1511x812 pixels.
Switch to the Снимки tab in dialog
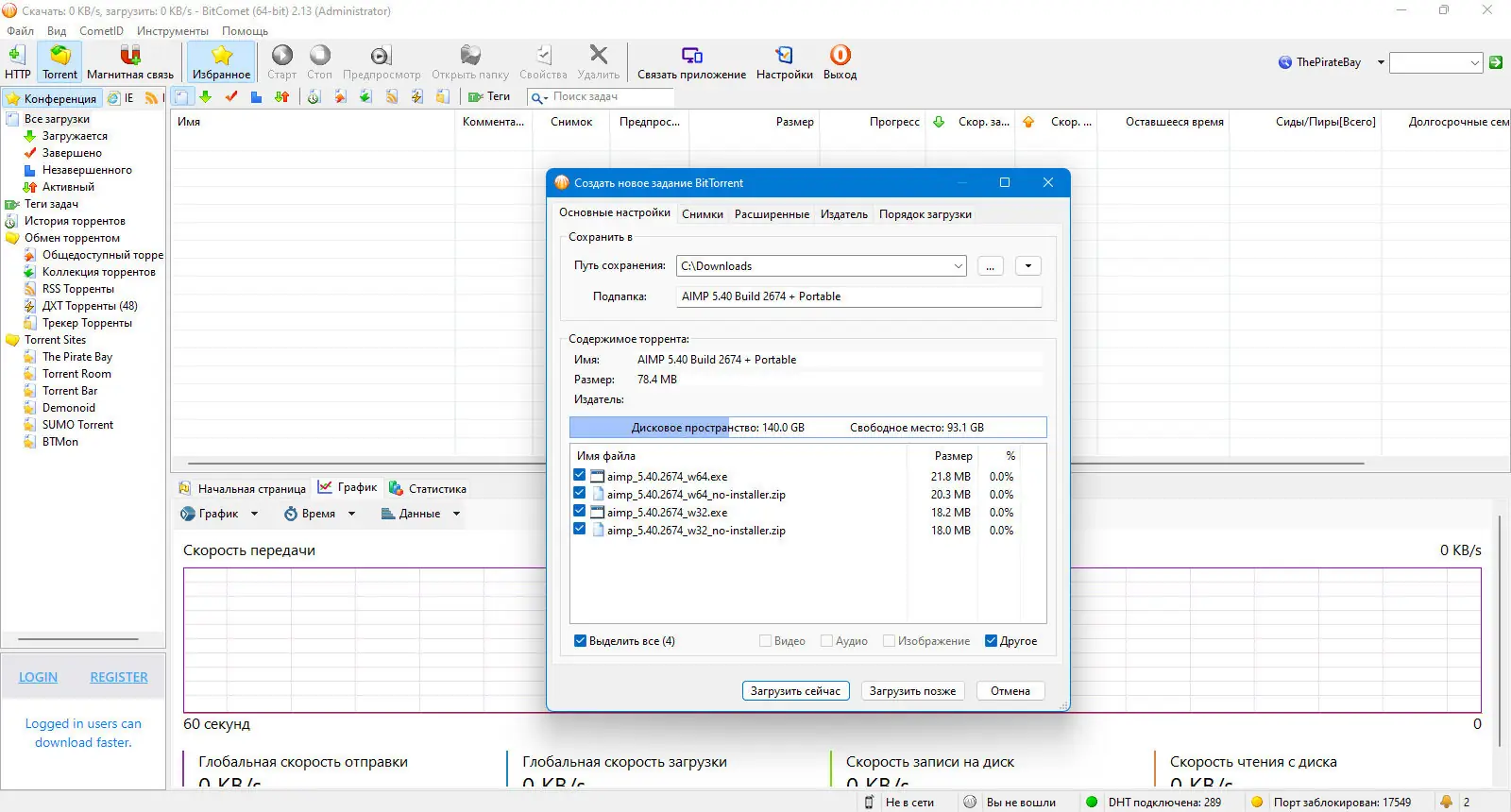click(703, 214)
